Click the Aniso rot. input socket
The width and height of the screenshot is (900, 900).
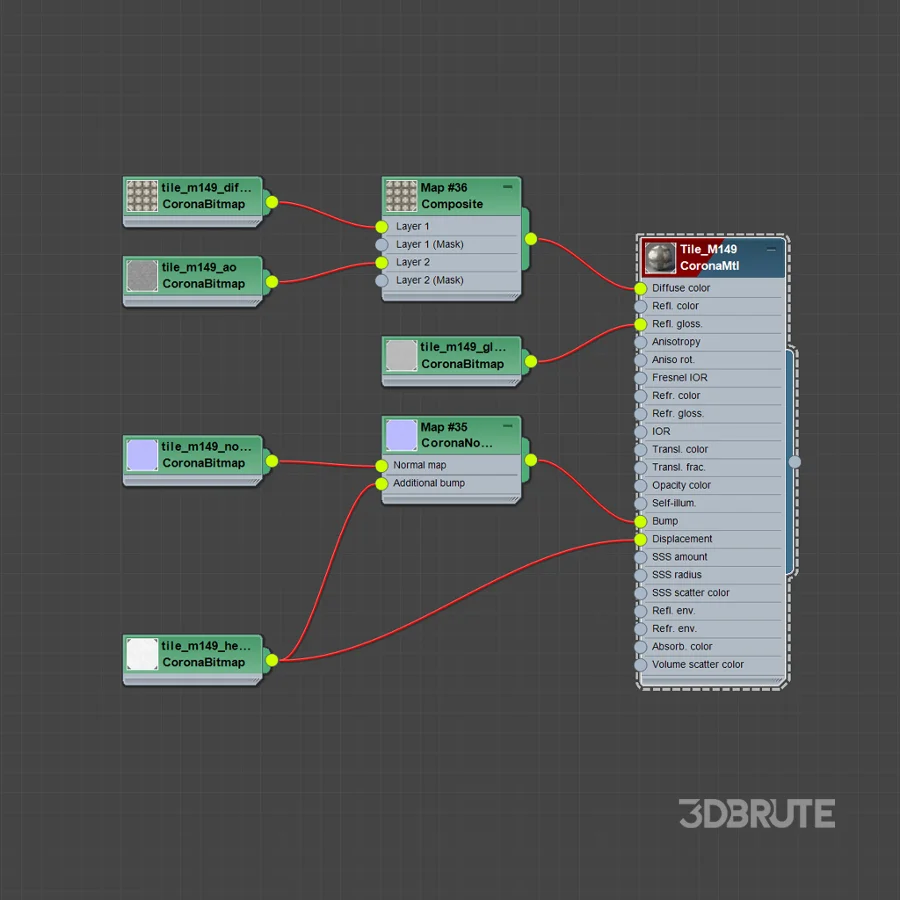tap(641, 360)
